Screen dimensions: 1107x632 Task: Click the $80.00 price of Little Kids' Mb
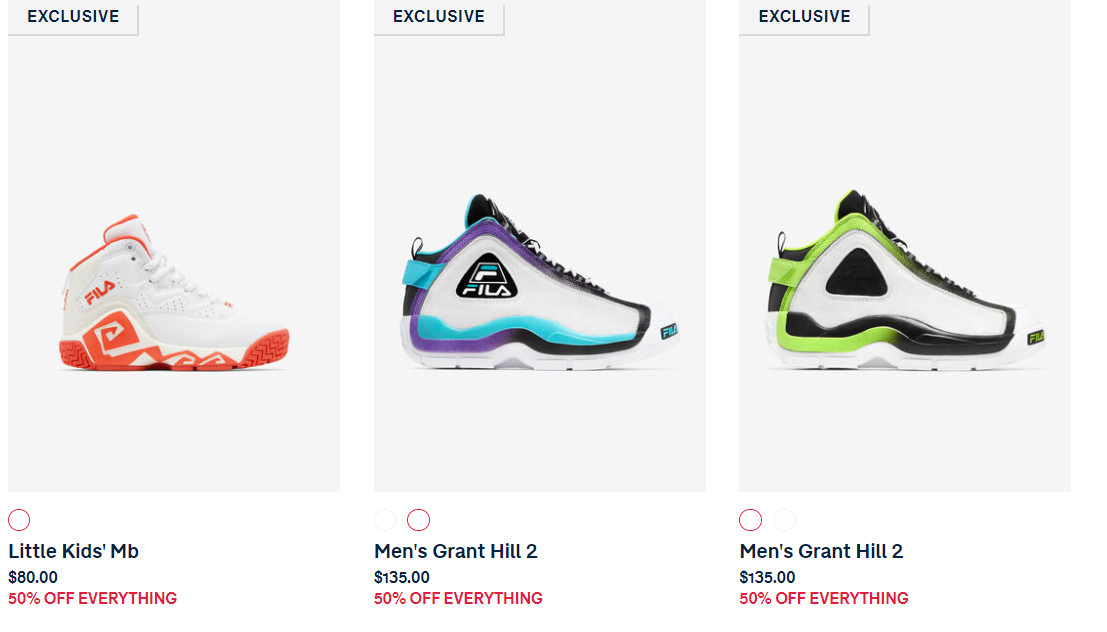(x=32, y=578)
